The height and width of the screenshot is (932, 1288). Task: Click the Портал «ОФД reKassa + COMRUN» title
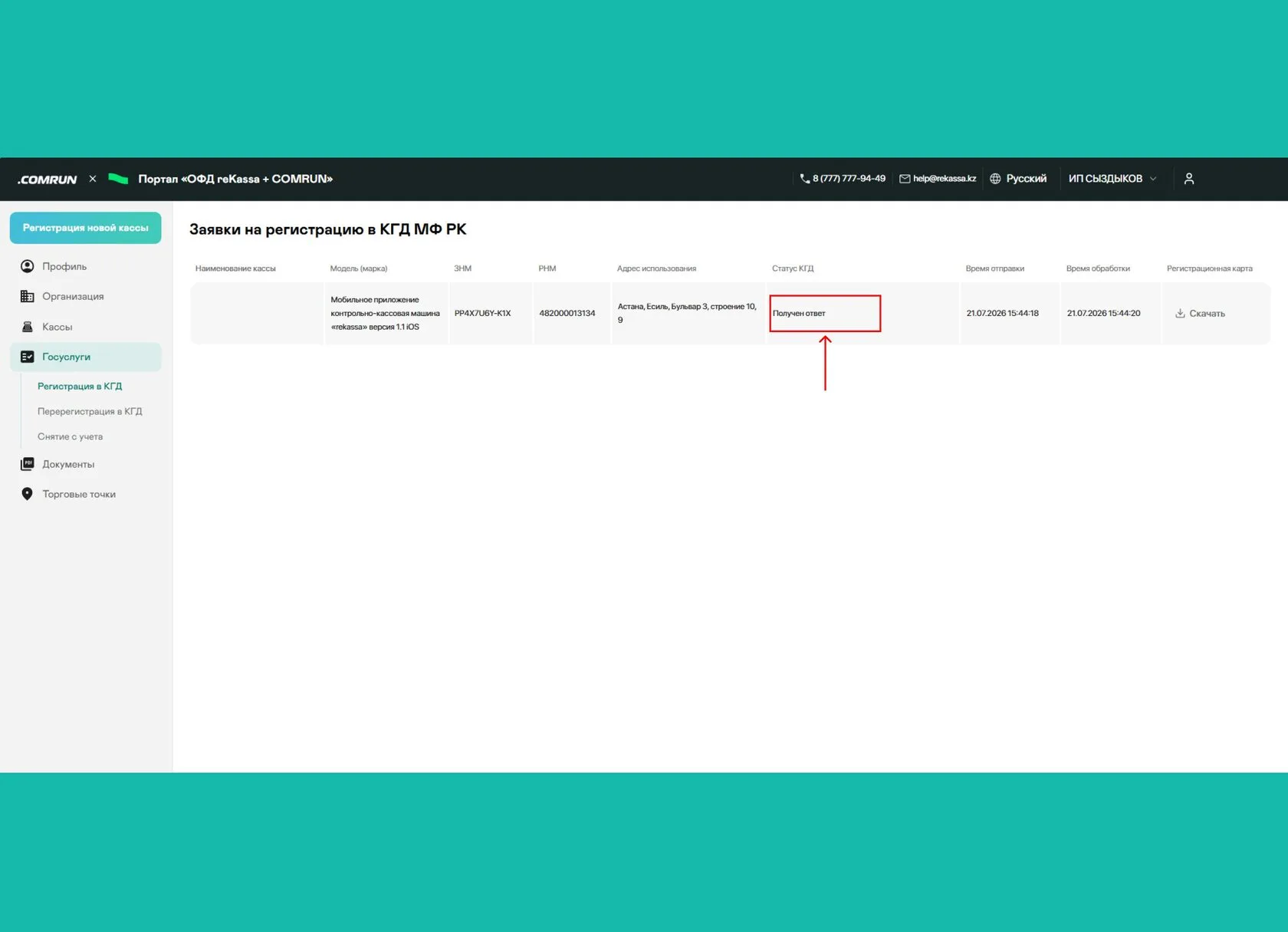(x=235, y=179)
